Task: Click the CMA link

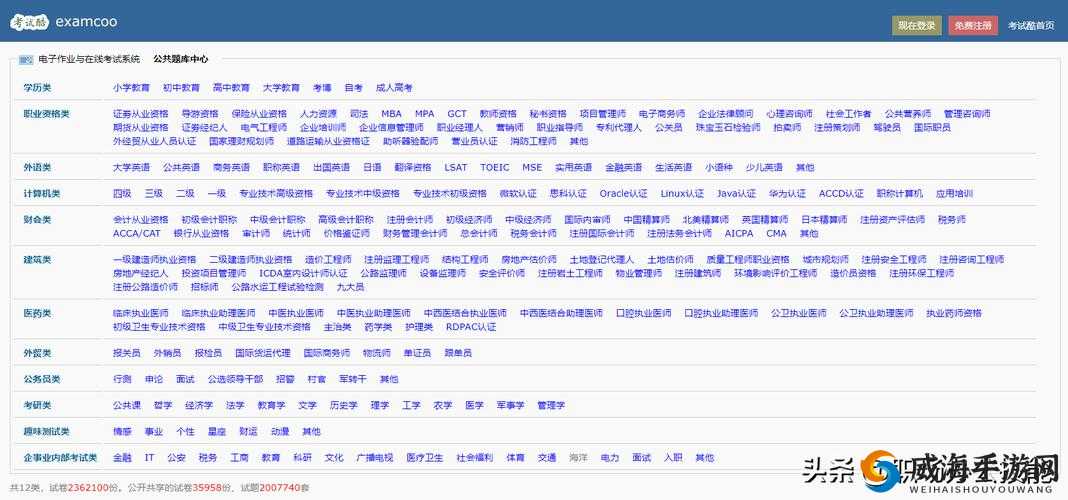Action: [776, 233]
